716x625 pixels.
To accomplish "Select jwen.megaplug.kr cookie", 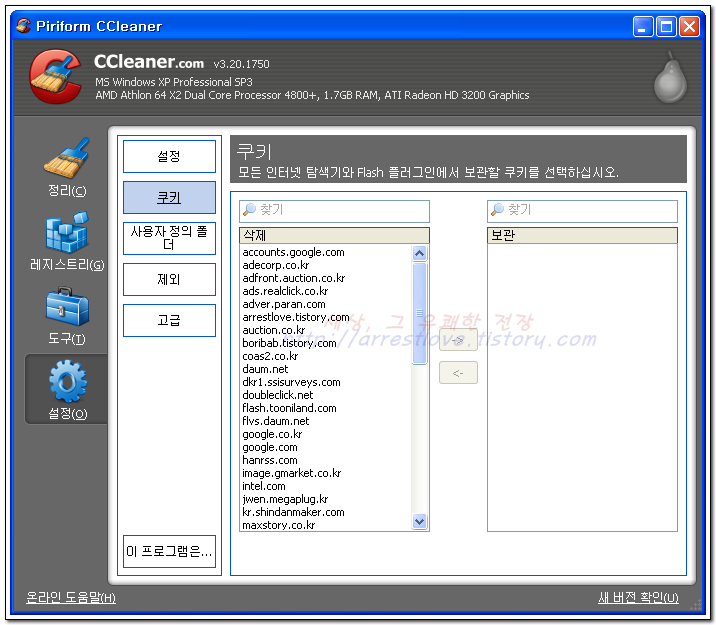I will pos(285,499).
